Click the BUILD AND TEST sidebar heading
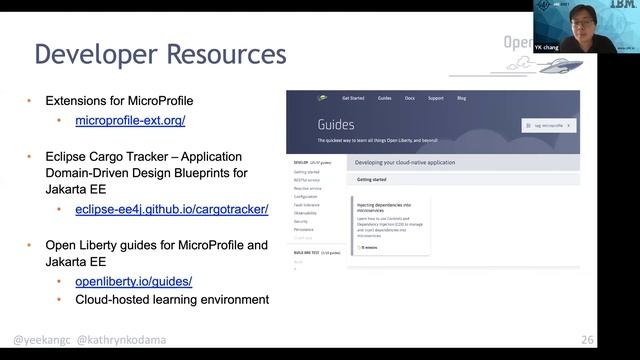 coord(317,253)
